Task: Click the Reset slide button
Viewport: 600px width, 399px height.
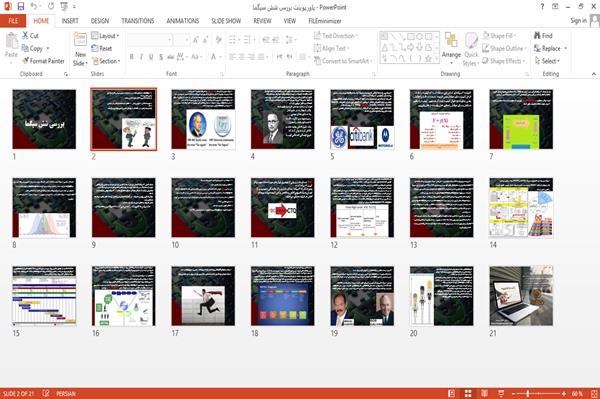Action: click(x=102, y=48)
